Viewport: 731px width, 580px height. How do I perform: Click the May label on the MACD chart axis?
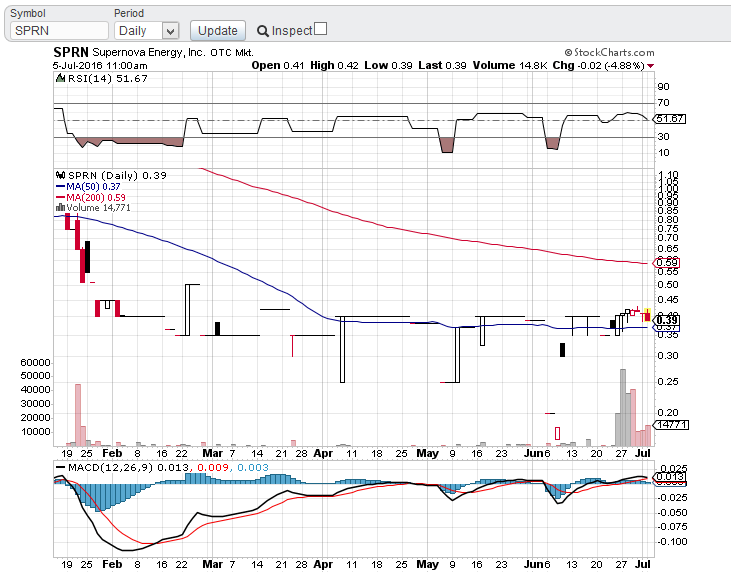point(427,564)
